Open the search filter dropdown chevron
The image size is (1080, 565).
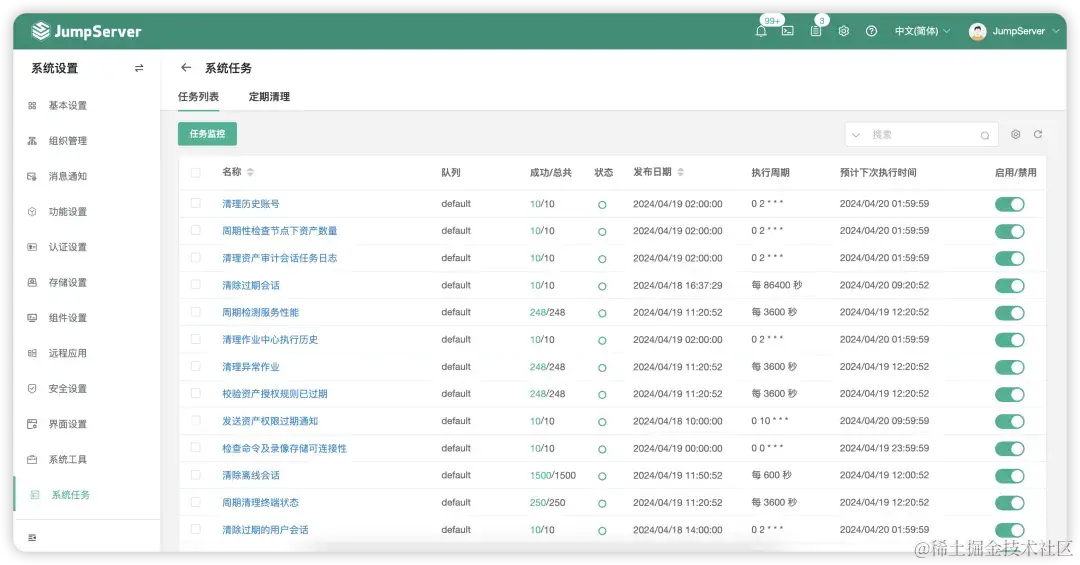(855, 135)
